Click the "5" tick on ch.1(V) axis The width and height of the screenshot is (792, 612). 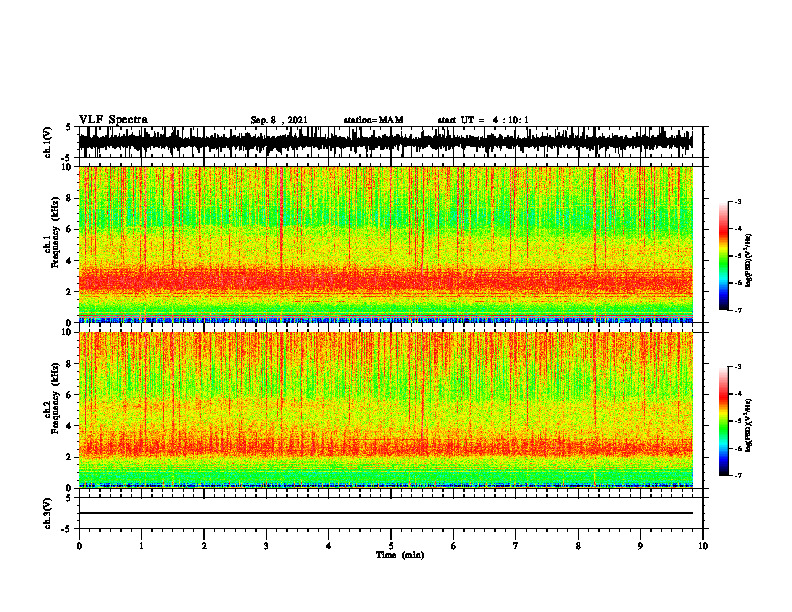click(x=69, y=128)
